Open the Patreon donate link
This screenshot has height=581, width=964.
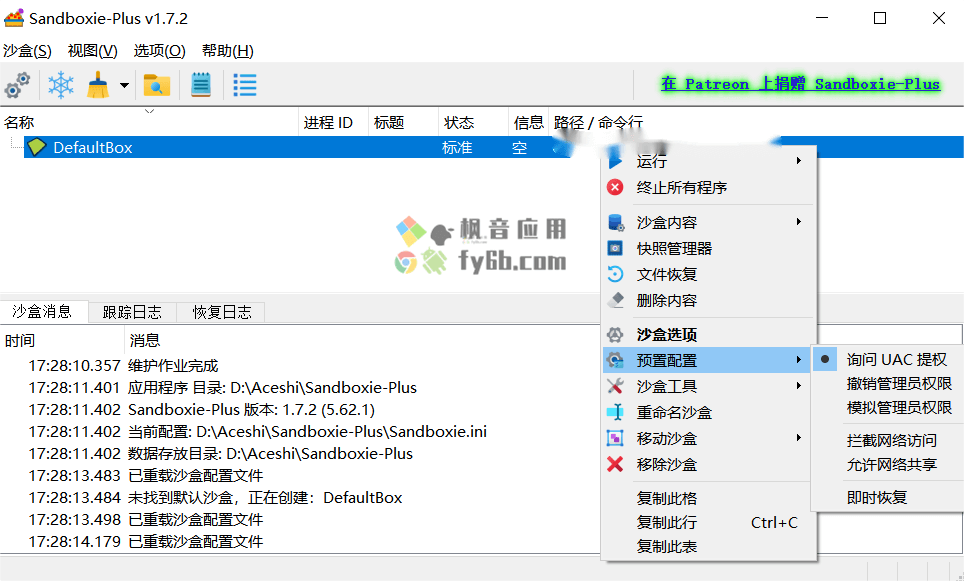coord(800,84)
